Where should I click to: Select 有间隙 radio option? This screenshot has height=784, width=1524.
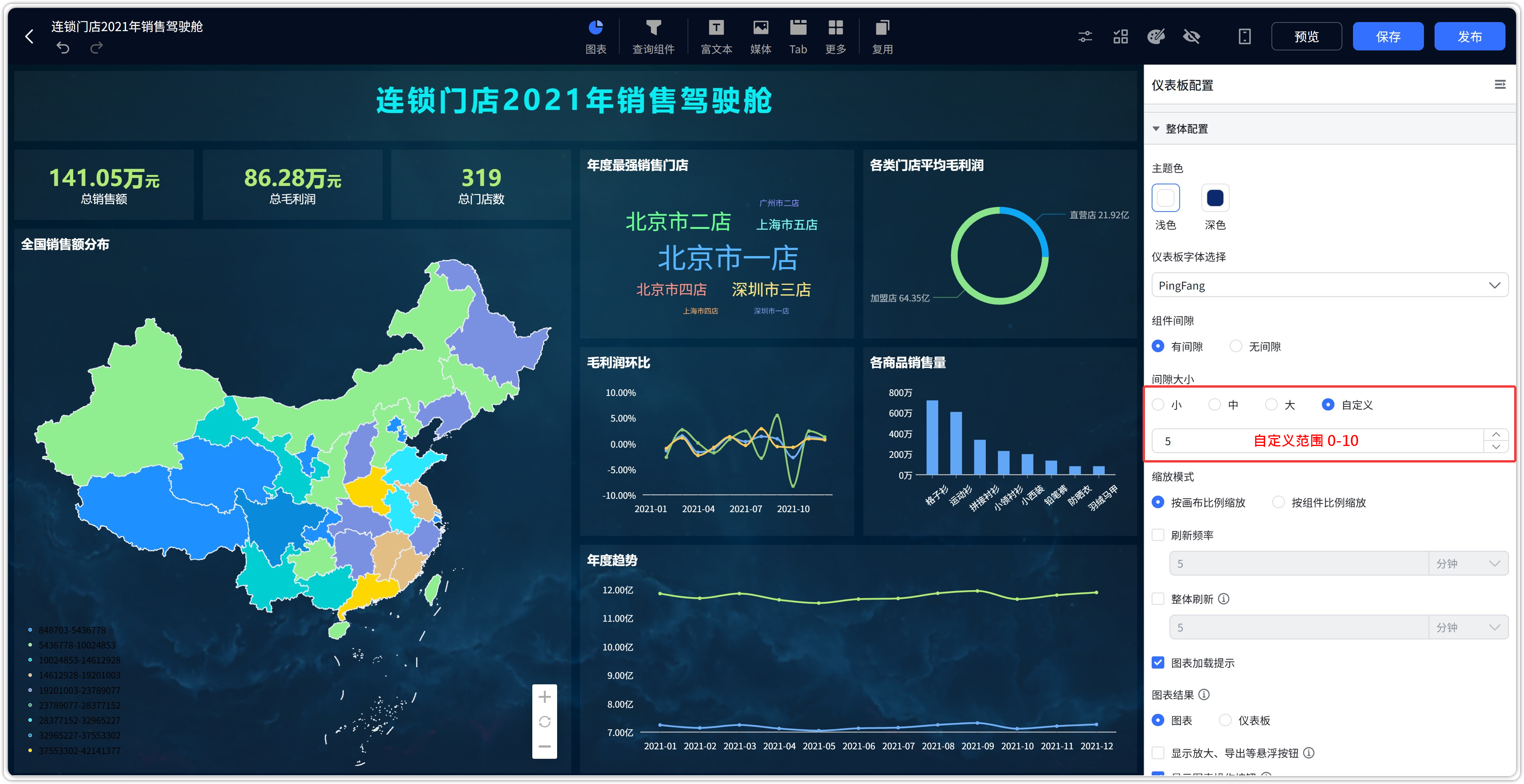[1158, 346]
